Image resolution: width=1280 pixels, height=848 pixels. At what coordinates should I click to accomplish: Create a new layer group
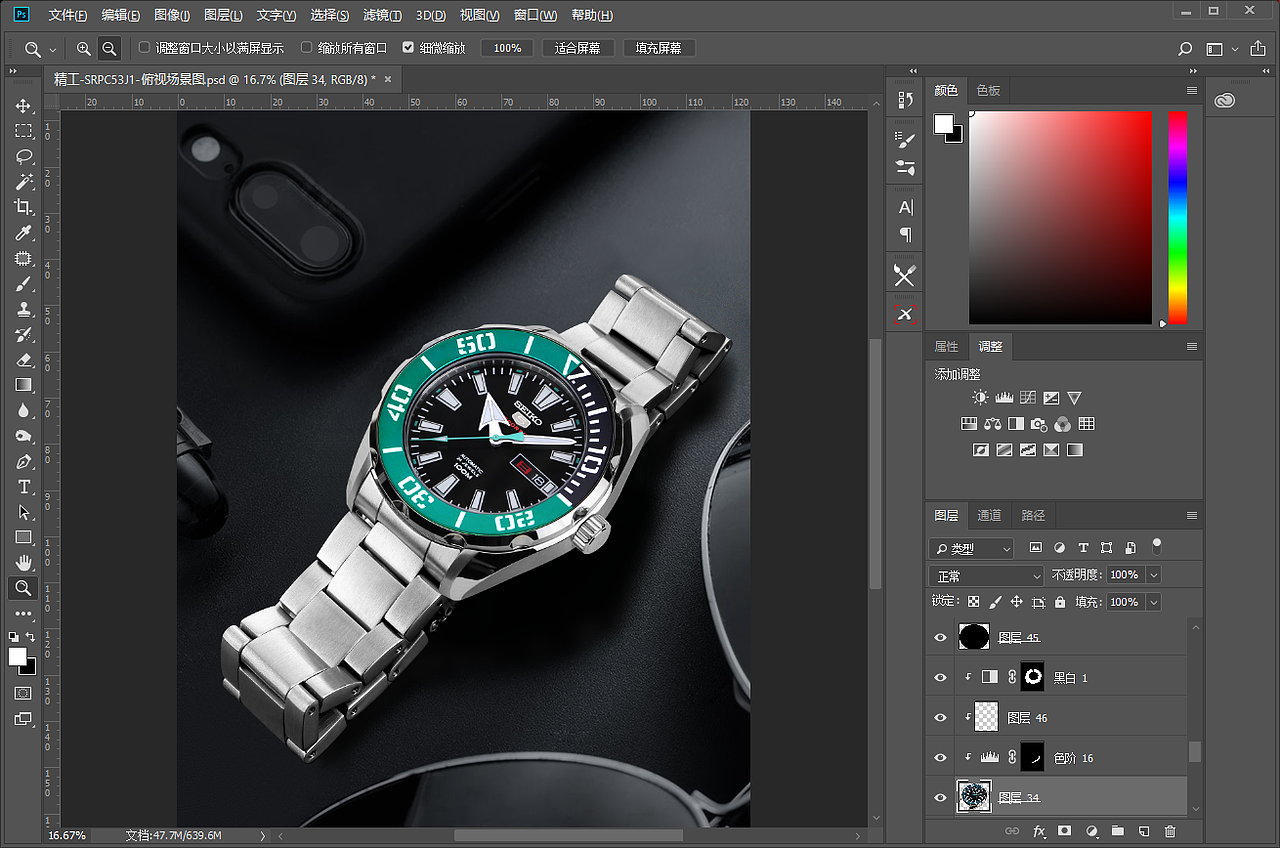tap(1118, 831)
